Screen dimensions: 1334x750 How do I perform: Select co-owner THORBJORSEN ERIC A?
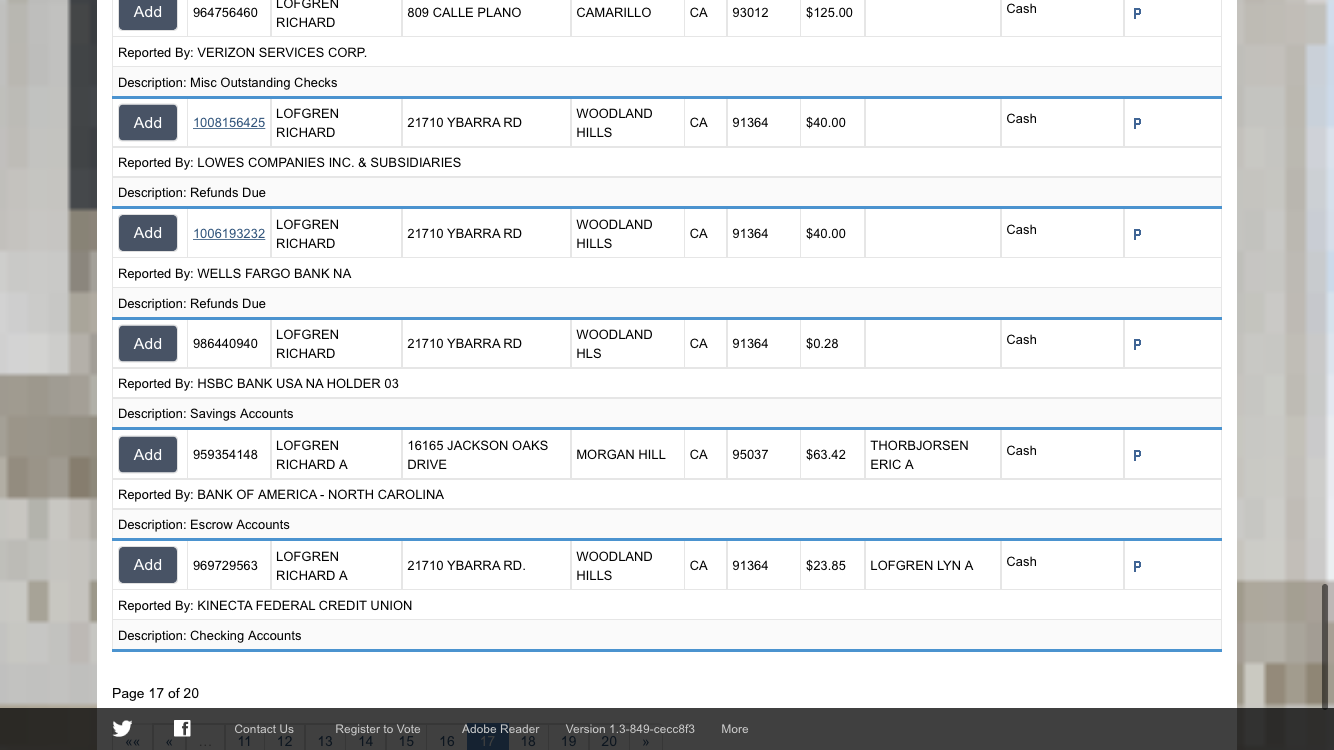(919, 454)
